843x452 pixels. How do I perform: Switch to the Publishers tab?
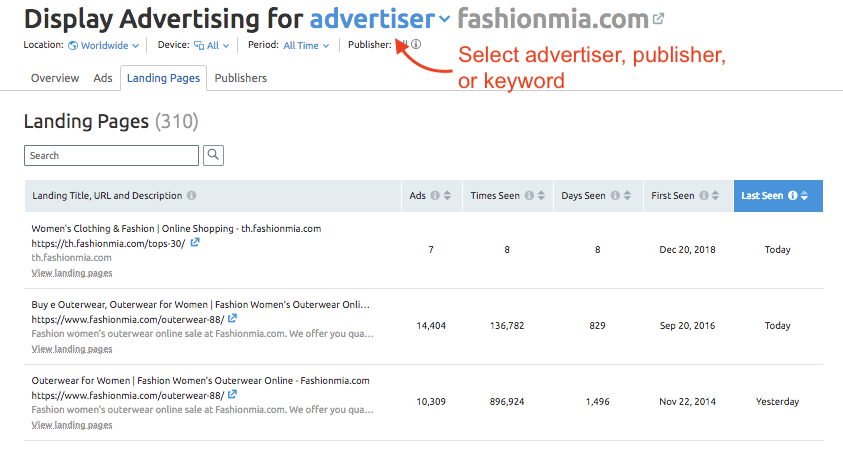pos(240,78)
